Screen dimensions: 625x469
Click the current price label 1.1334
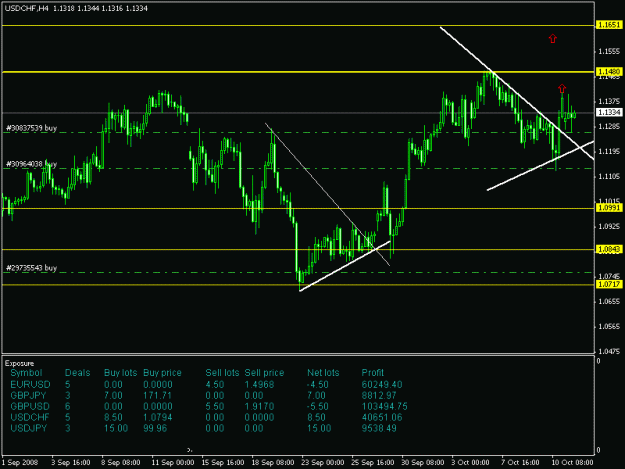tap(609, 112)
